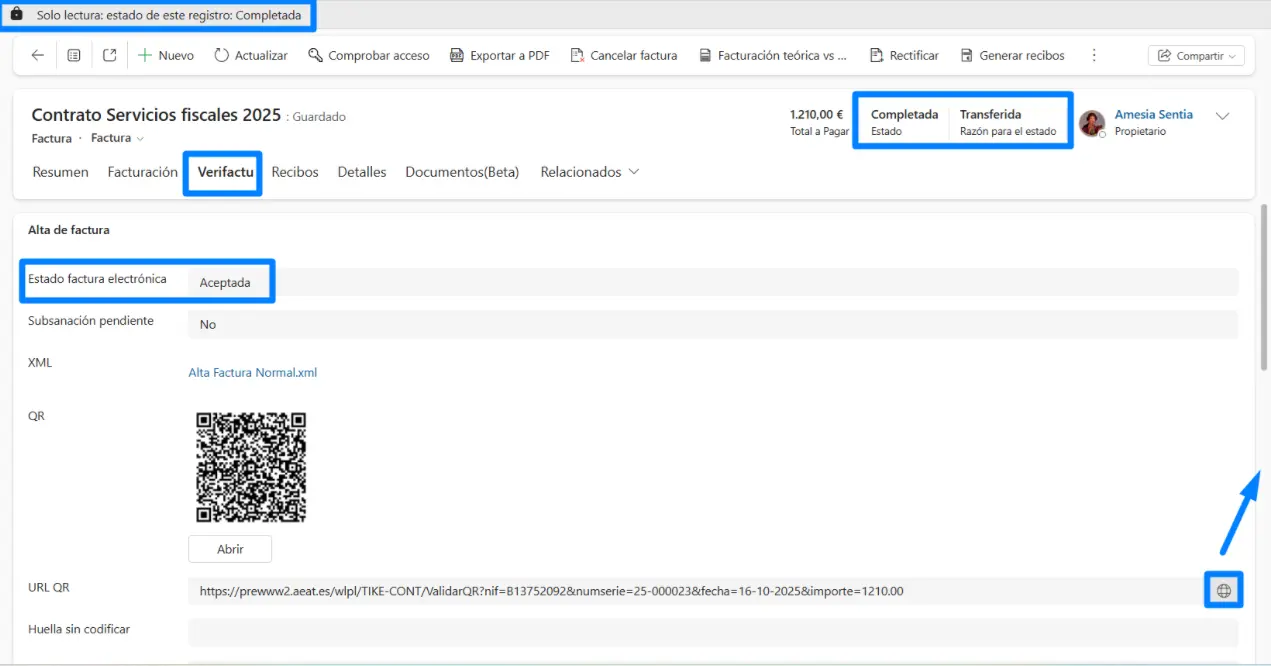Click the QR code image
The width and height of the screenshot is (1271, 666).
tap(251, 467)
